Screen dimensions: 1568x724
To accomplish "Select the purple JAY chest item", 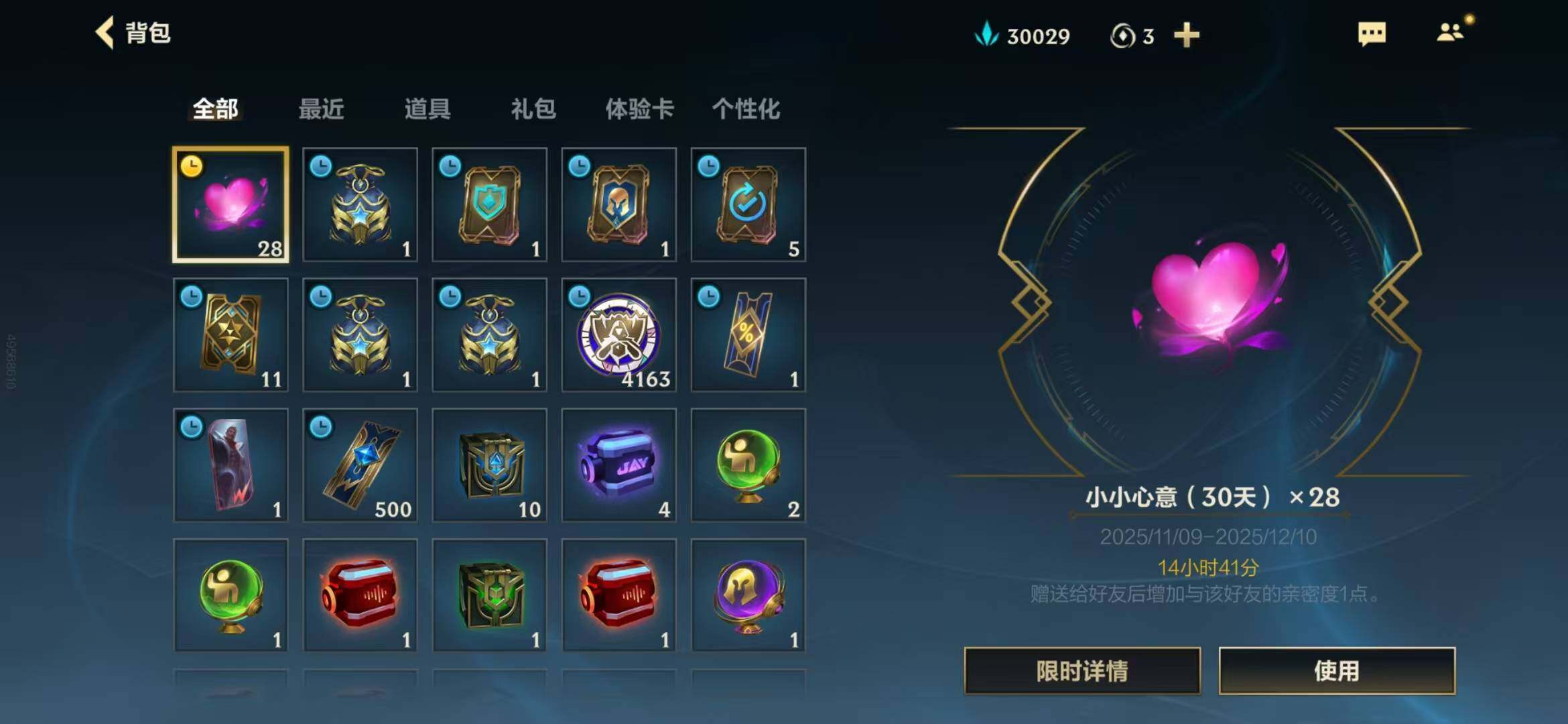I will (618, 465).
